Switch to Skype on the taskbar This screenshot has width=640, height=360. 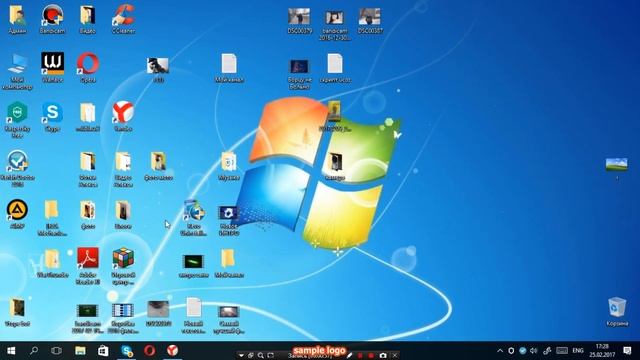point(127,351)
